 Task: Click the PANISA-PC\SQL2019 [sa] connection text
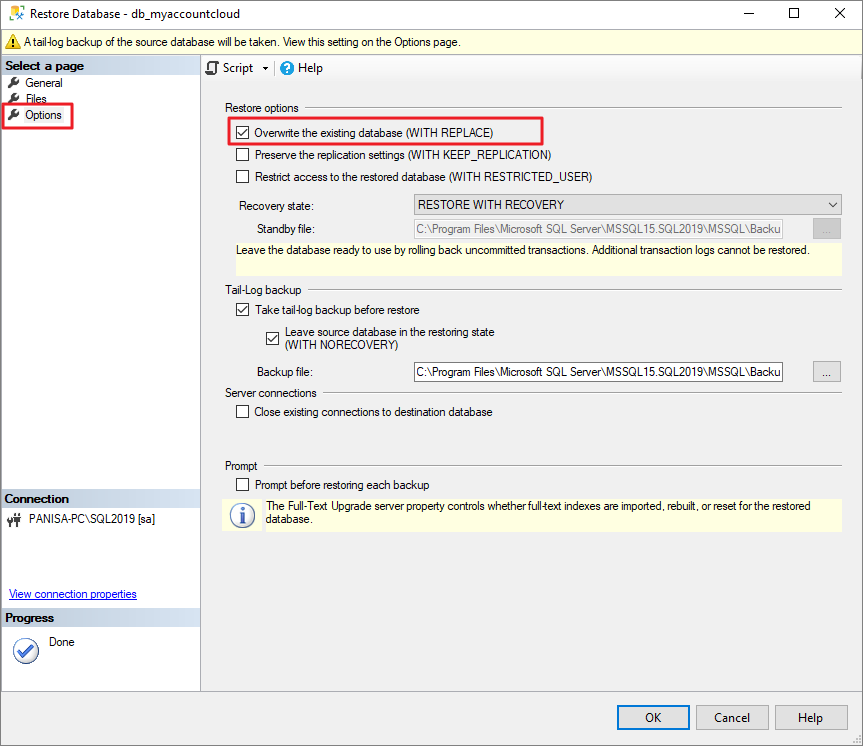92,519
